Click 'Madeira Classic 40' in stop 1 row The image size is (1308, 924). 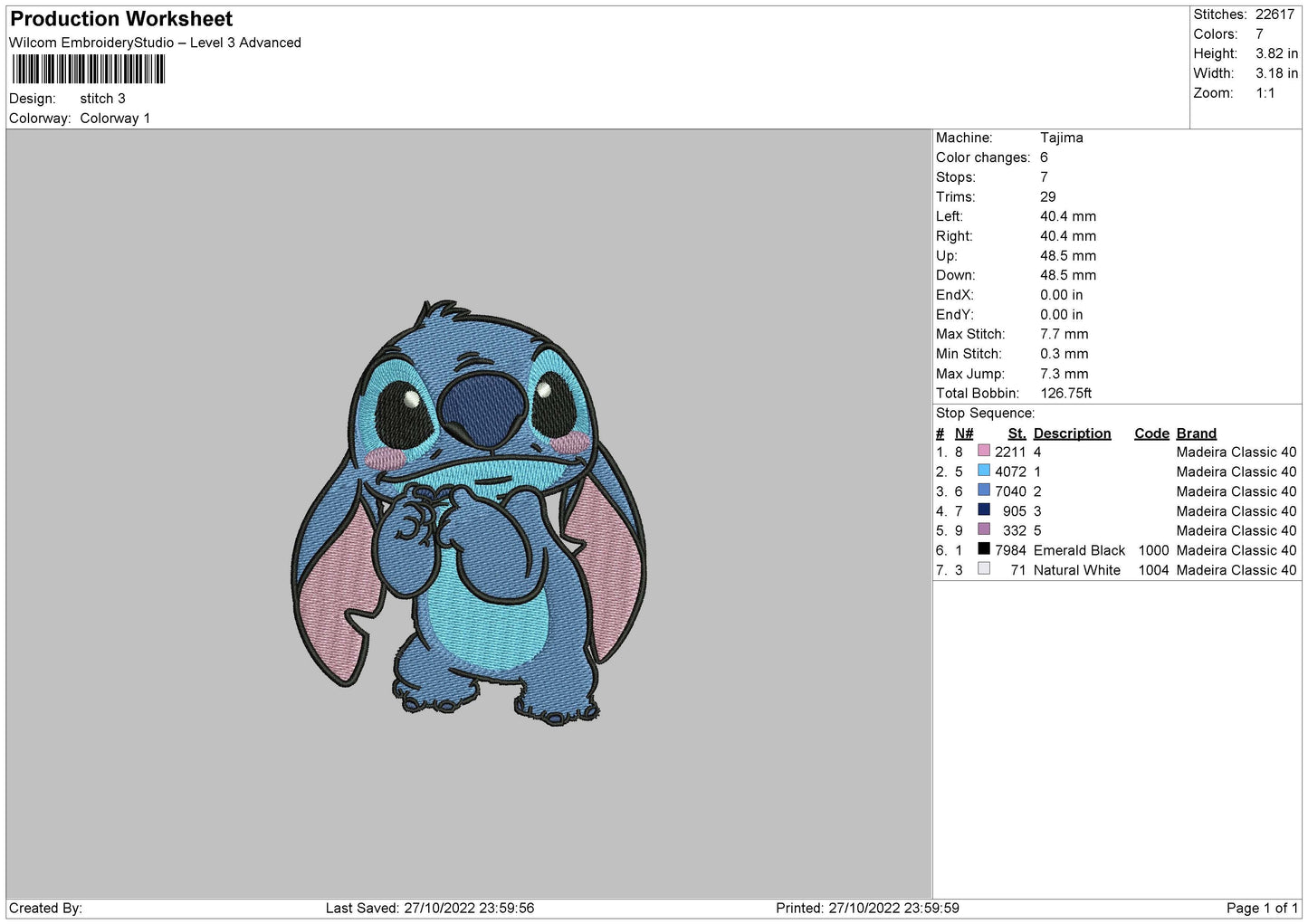[1236, 452]
